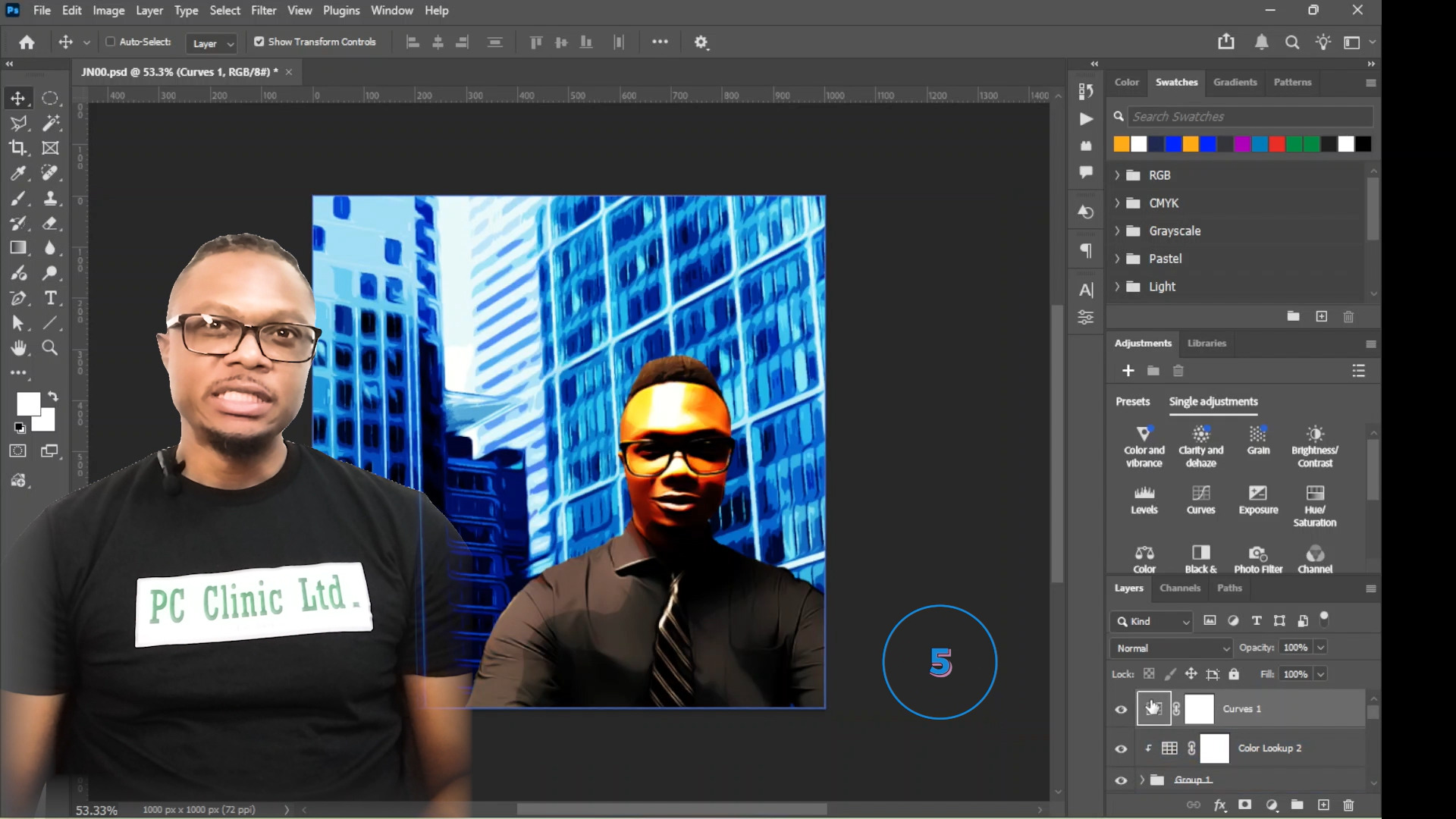Click the layer mask icon in Layers panel
1456x819 pixels.
(x=1244, y=805)
